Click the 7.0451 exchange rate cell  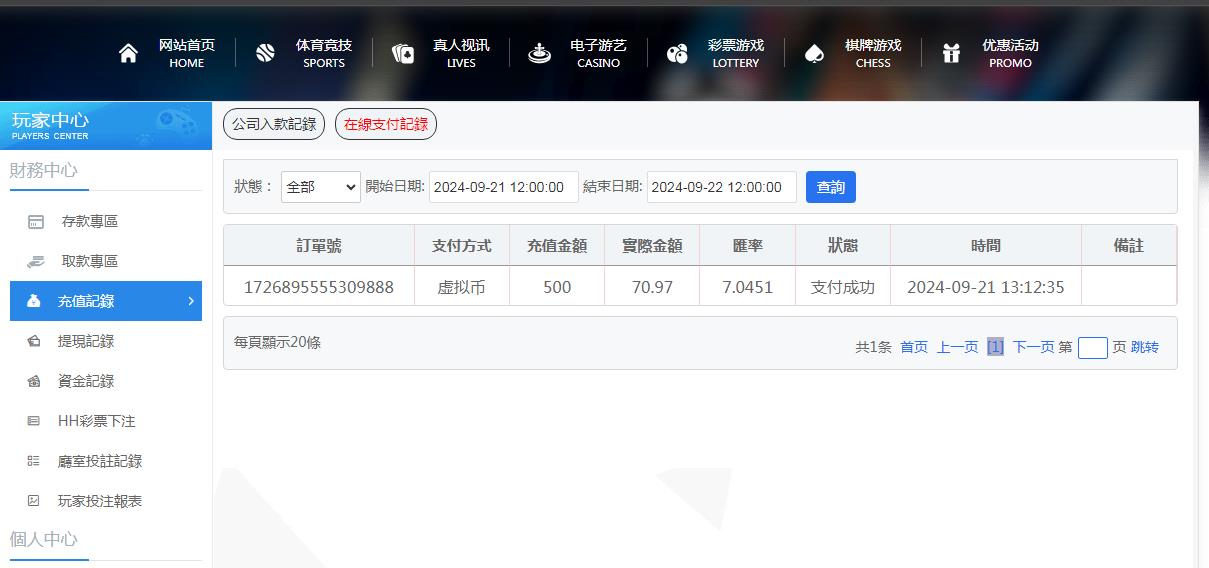coord(747,287)
